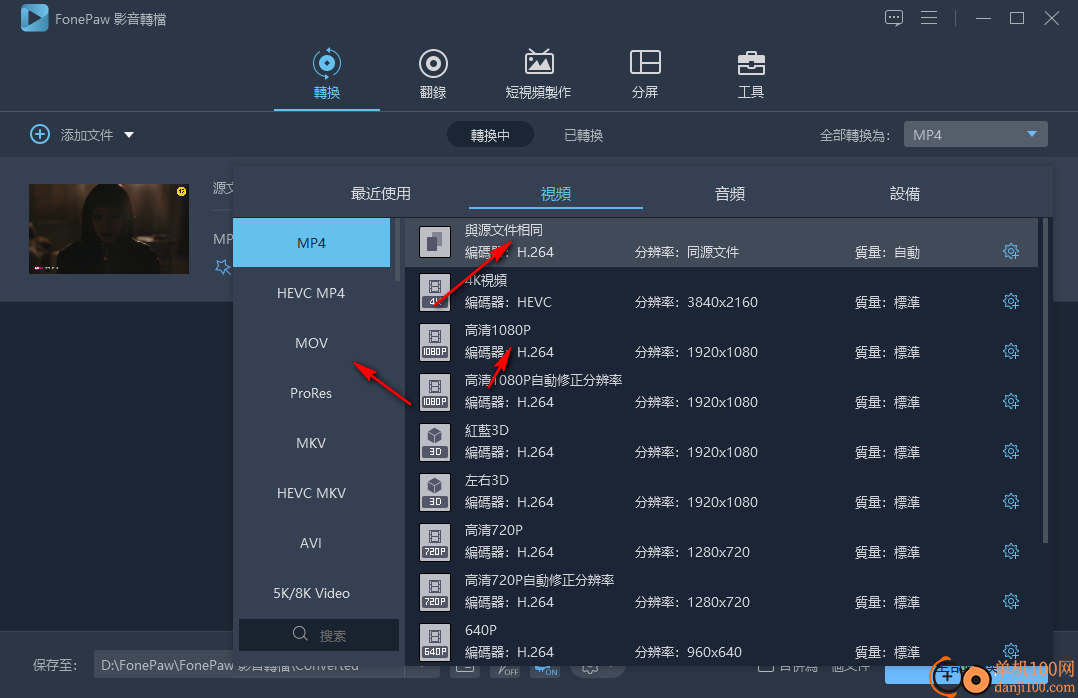This screenshot has width=1078, height=698.
Task: Click the 640P preset icon
Action: 434,642
